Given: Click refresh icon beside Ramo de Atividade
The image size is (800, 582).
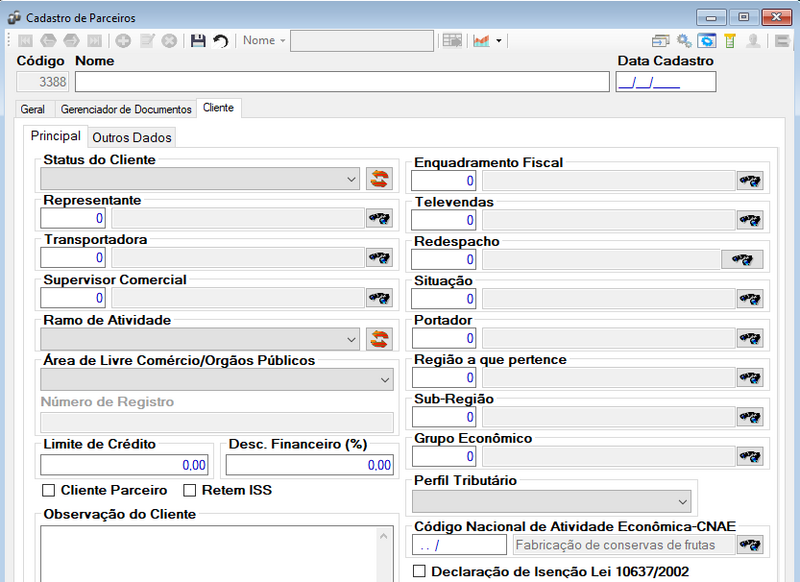Looking at the screenshot, I should coord(379,339).
